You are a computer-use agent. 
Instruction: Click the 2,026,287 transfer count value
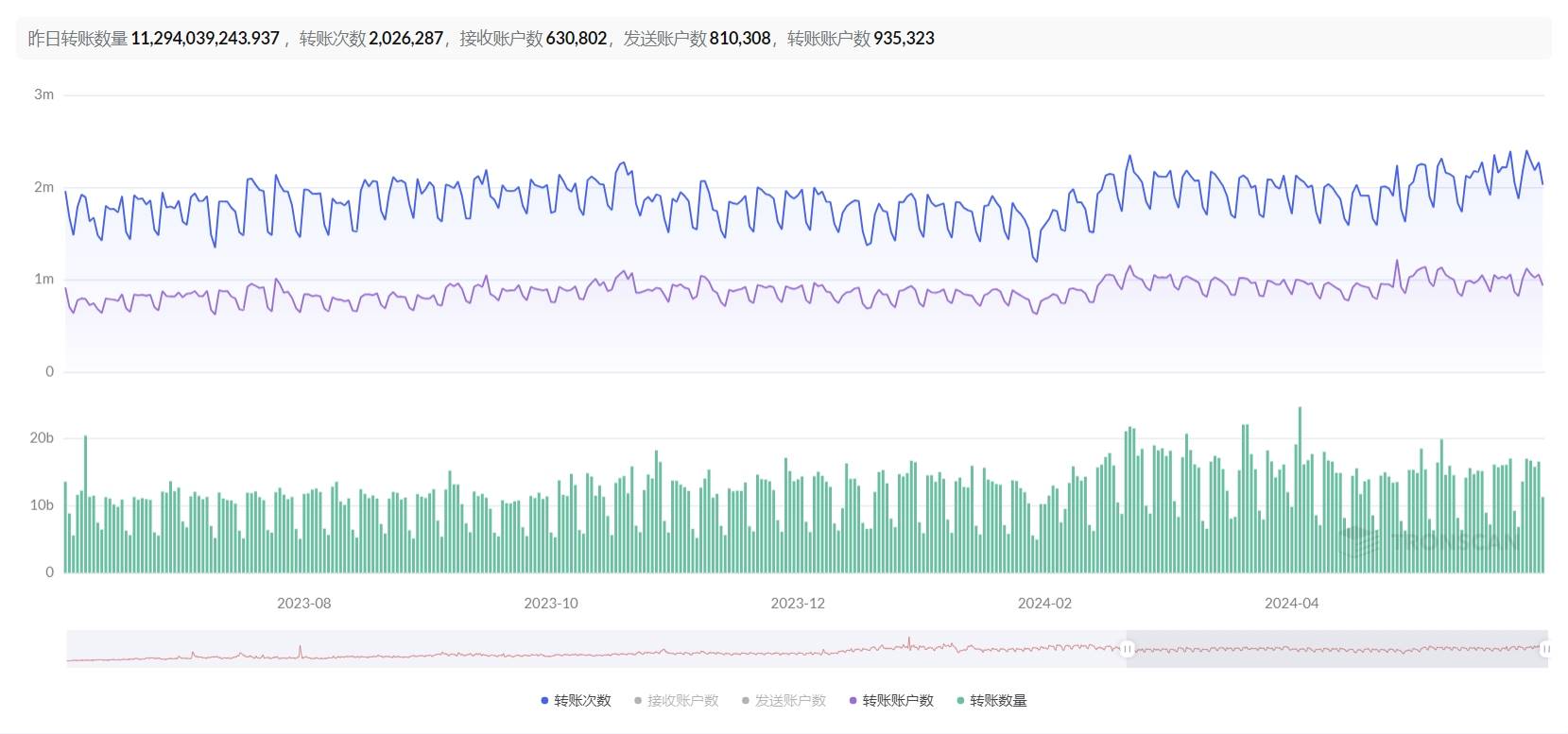405,39
